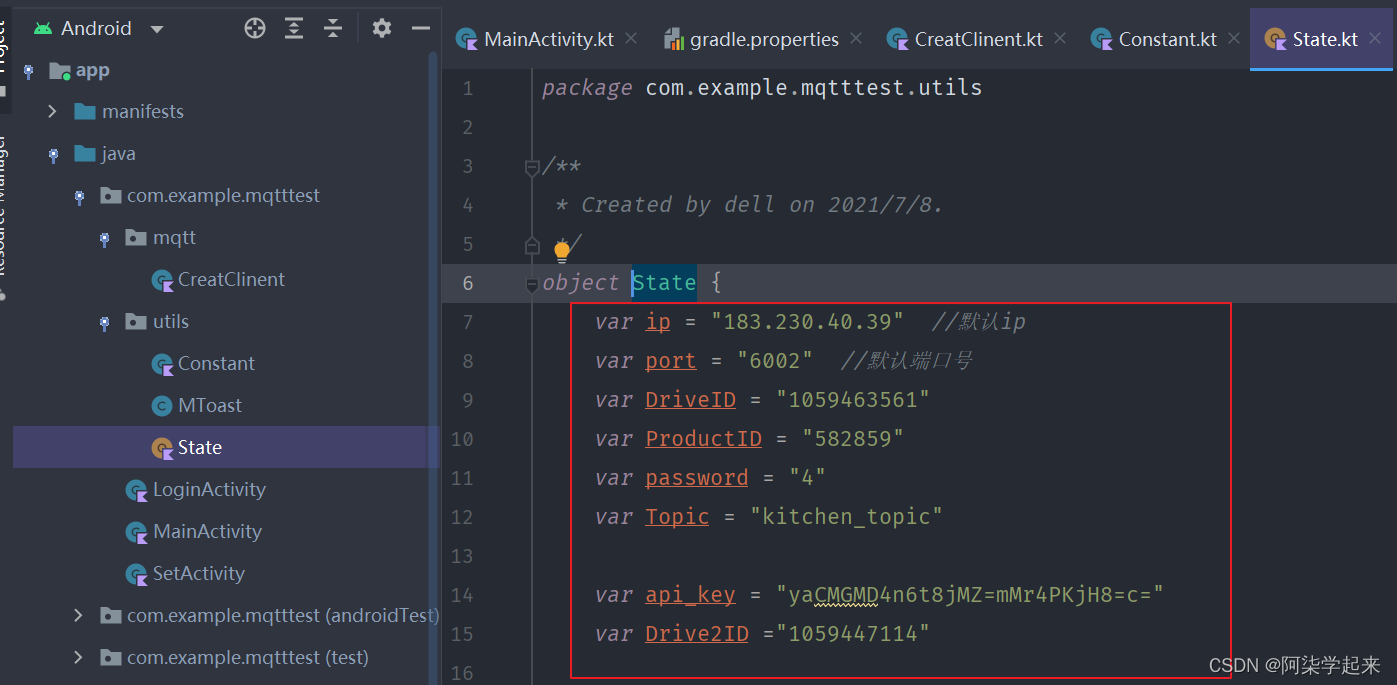This screenshot has width=1397, height=685.
Task: Click the Expand All toolbar icon
Action: pyautogui.click(x=294, y=28)
